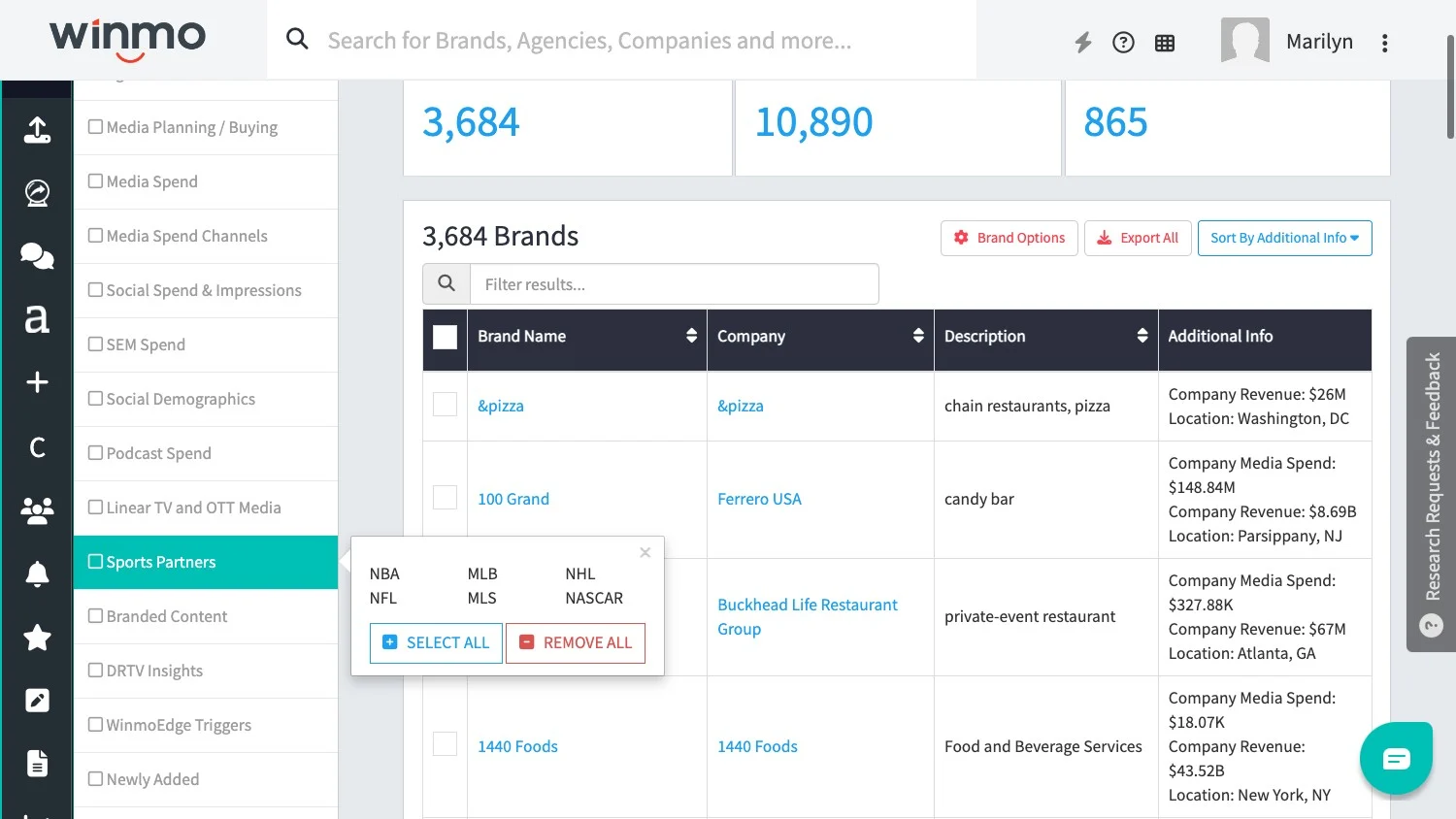1456x819 pixels.
Task: Check the Media Spend filter
Action: [95, 180]
